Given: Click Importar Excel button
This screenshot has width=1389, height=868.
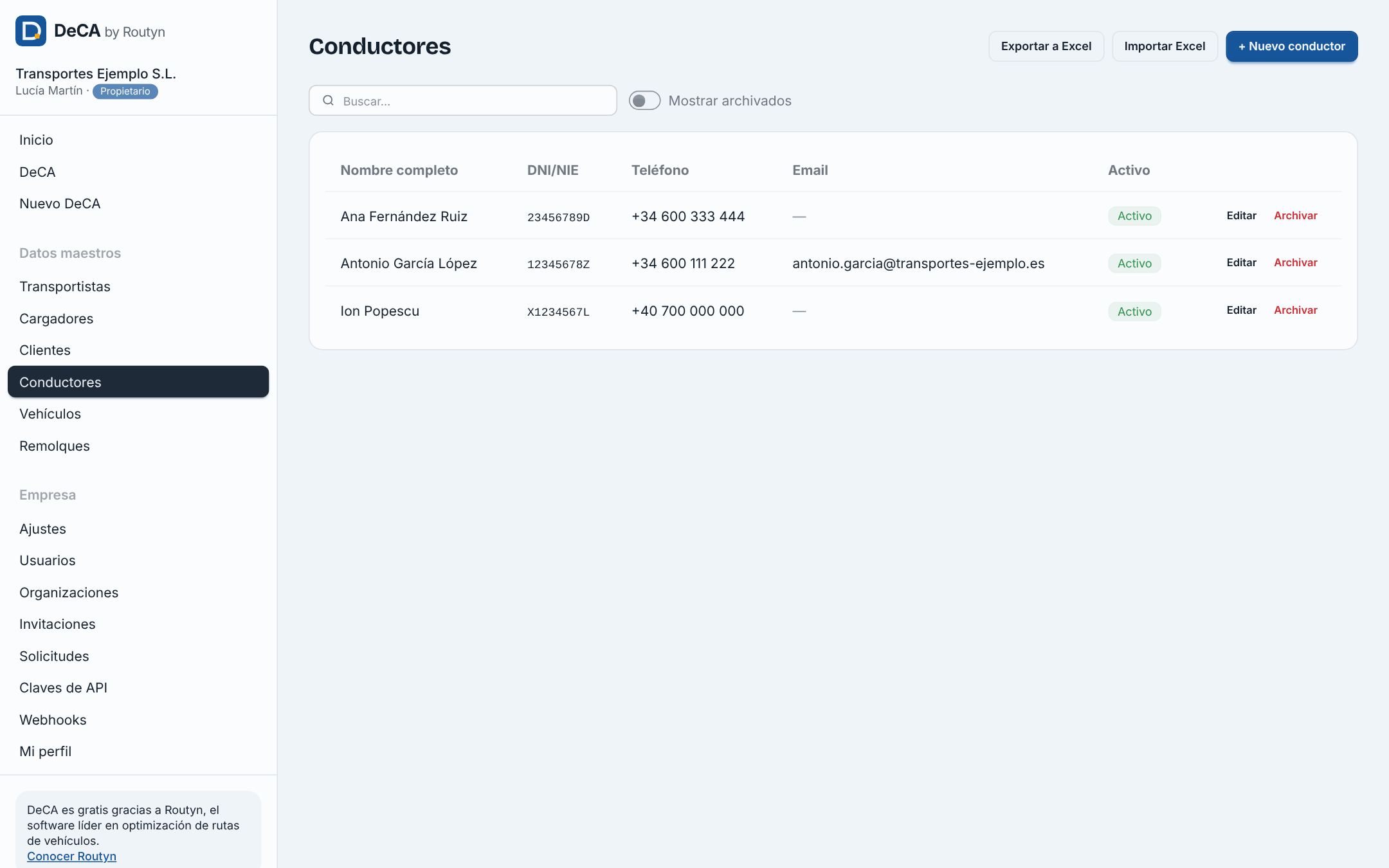Looking at the screenshot, I should 1165,46.
